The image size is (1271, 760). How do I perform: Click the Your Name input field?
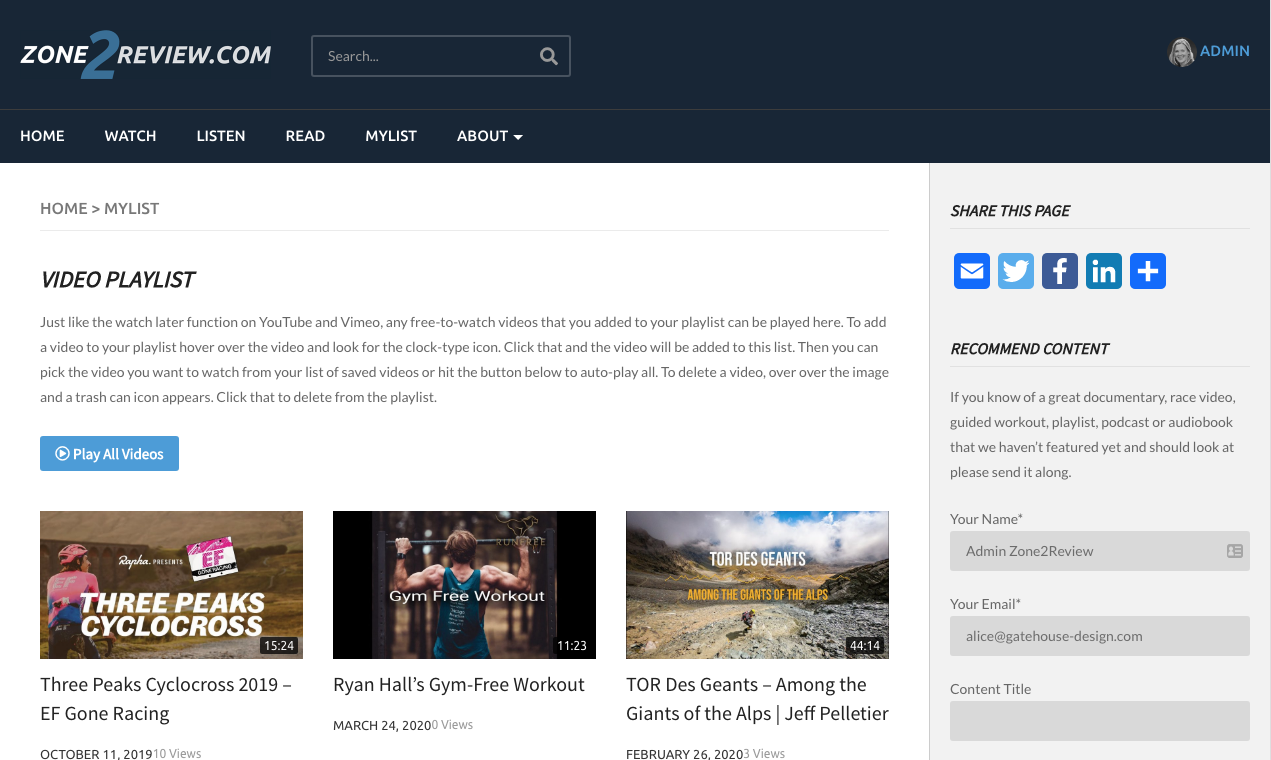(1100, 551)
